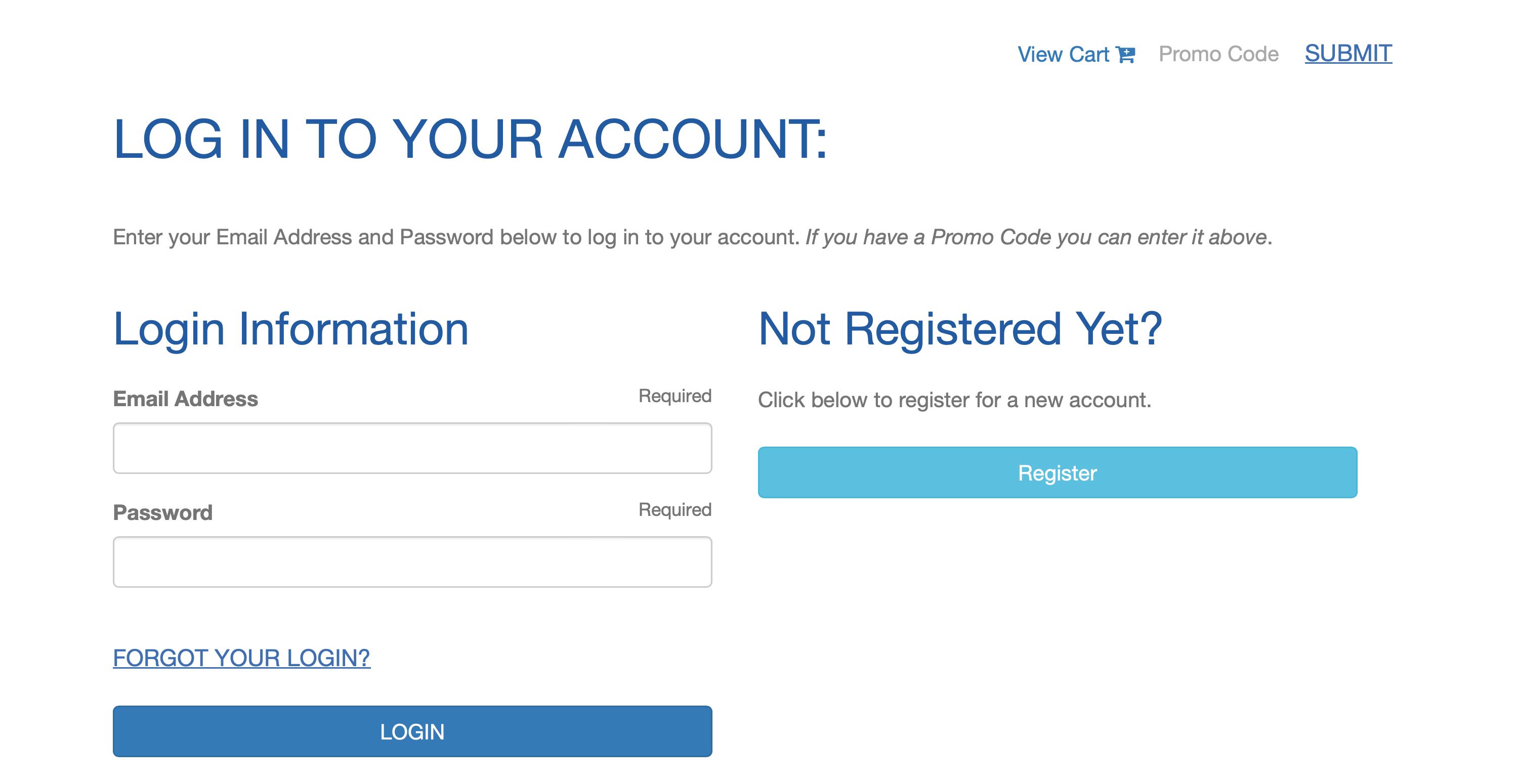Viewport: 1515px width, 784px height.
Task: Click the 'Enter your Email Address' instruction sentence
Action: tap(456, 237)
